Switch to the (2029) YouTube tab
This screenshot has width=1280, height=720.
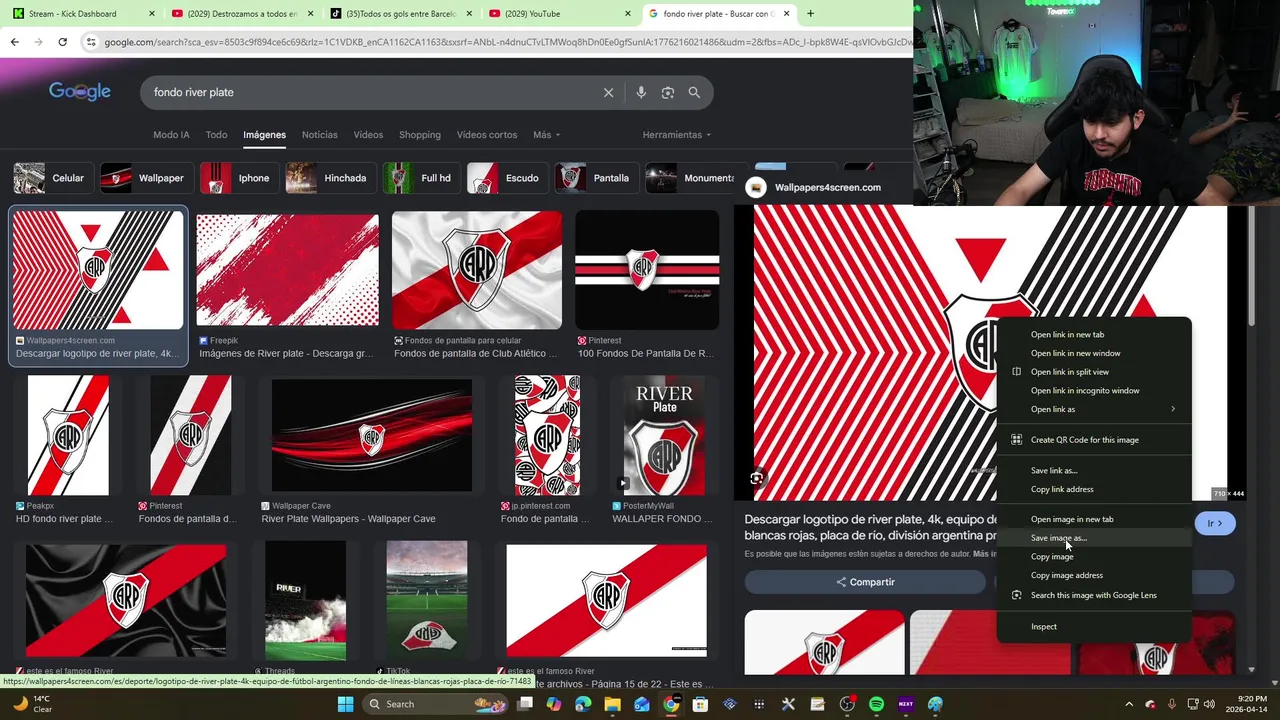point(558,14)
